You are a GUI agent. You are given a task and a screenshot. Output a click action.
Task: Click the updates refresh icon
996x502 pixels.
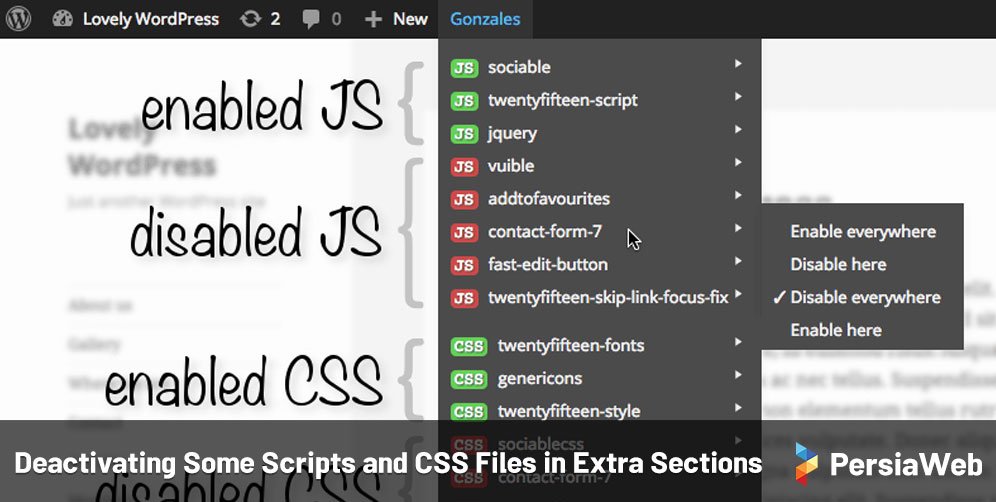coord(250,19)
